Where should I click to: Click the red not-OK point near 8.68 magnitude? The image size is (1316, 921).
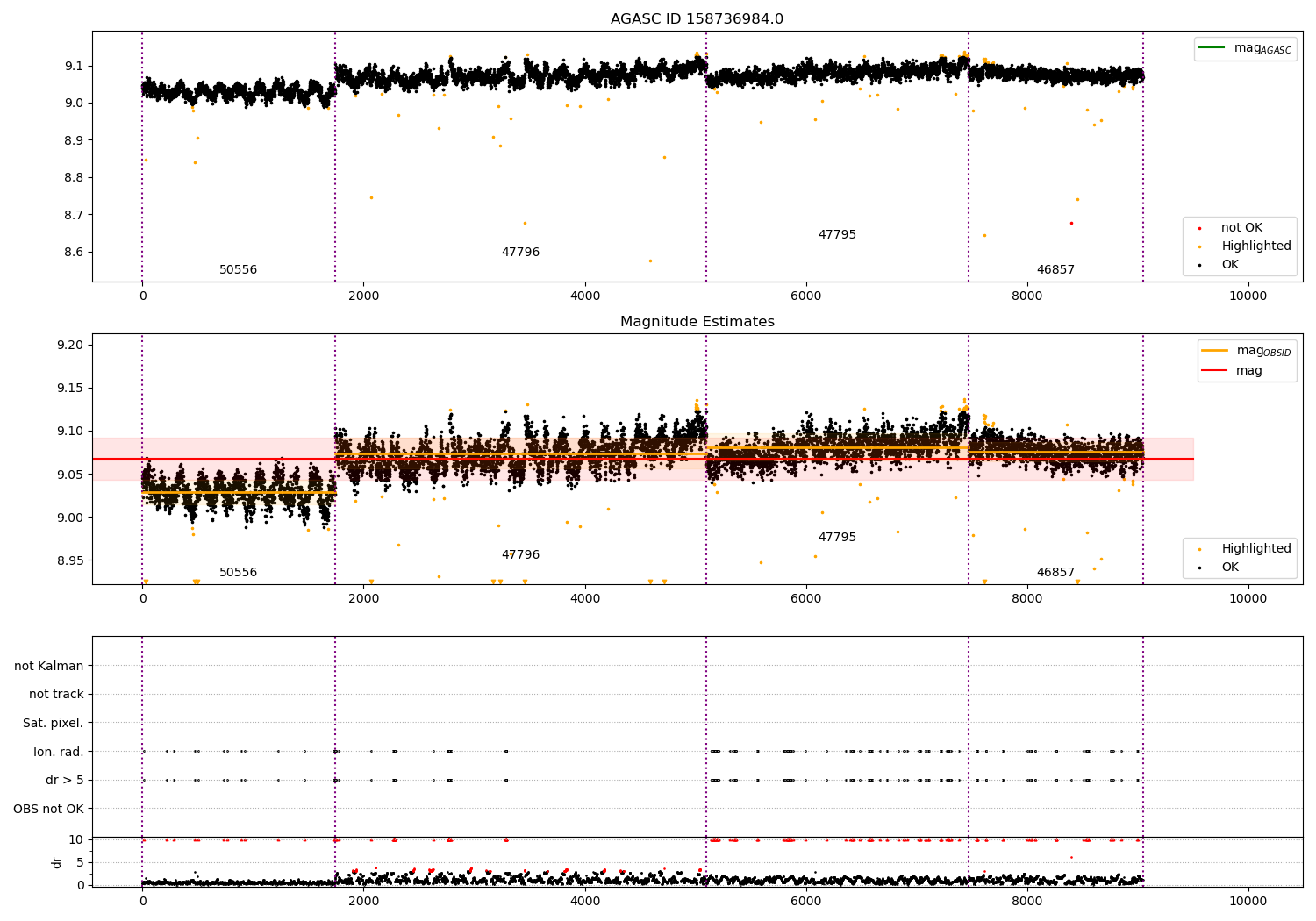[x=1071, y=223]
